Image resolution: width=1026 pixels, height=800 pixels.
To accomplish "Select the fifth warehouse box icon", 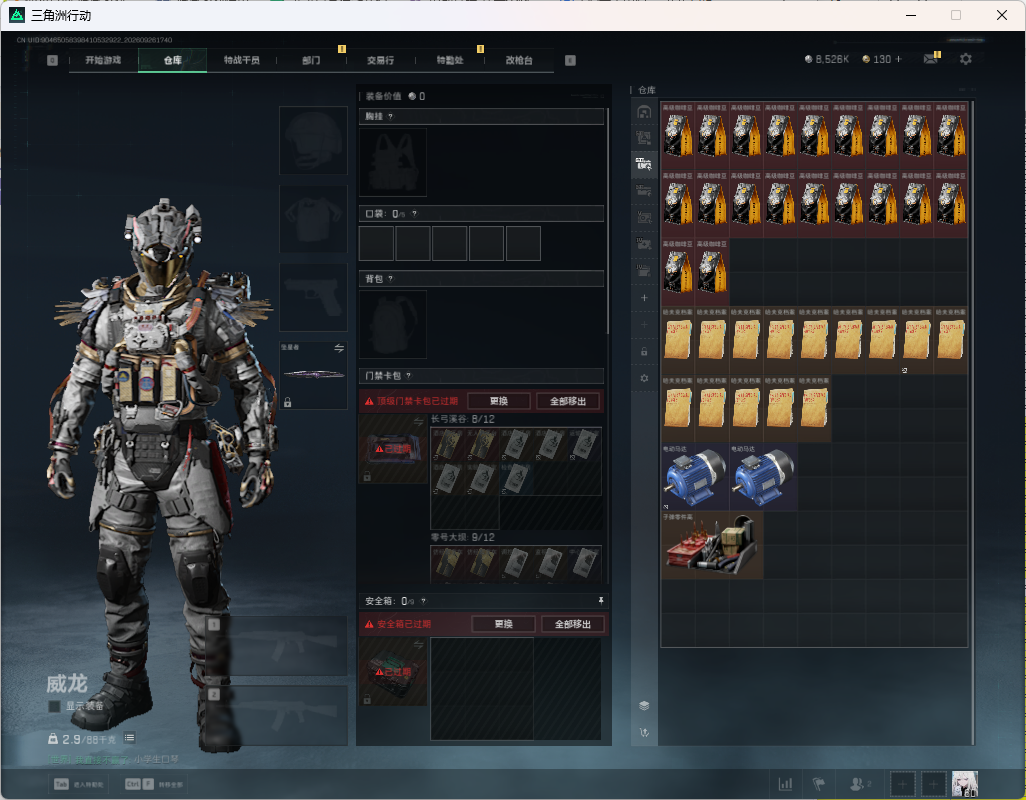I will 644,218.
